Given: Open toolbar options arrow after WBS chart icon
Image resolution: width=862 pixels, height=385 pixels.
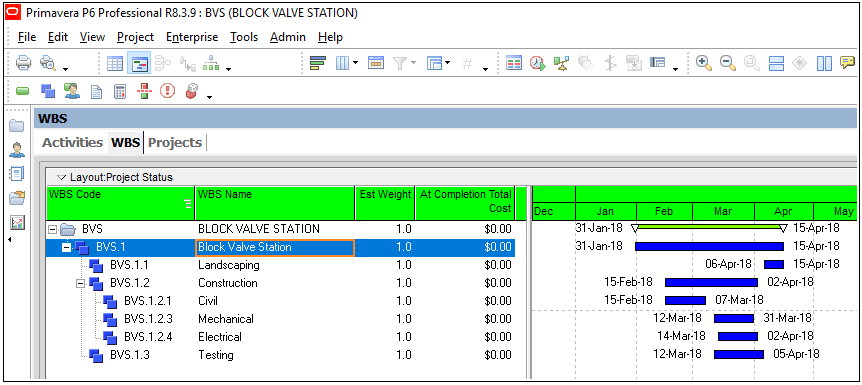Looking at the screenshot, I should pos(228,69).
